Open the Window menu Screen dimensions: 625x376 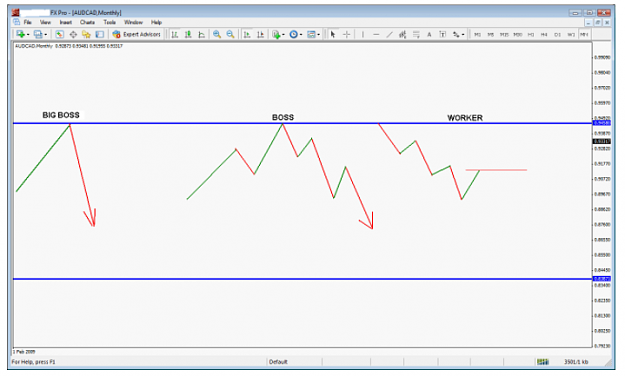tap(133, 22)
